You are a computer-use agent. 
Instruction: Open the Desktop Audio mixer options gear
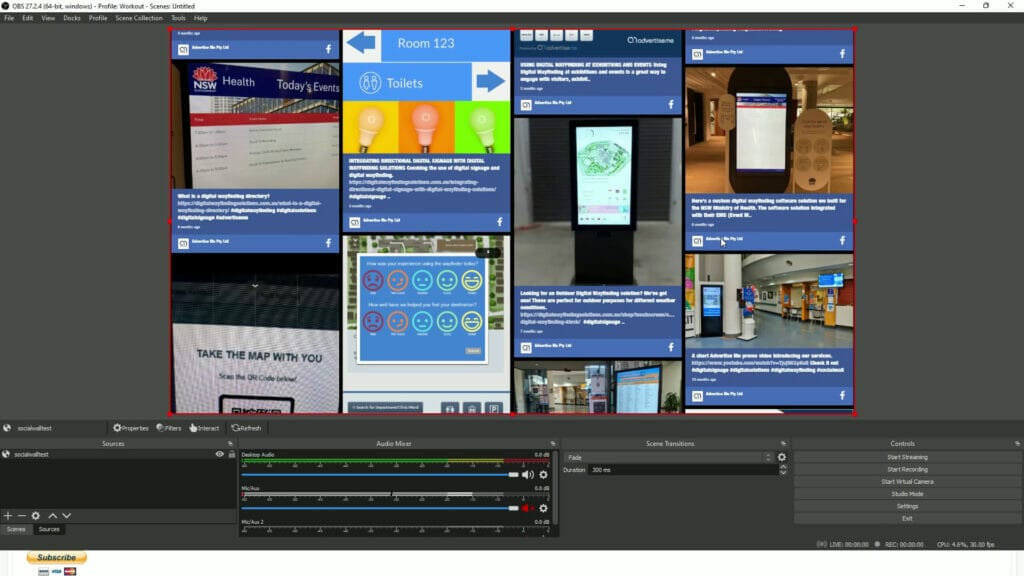542,474
